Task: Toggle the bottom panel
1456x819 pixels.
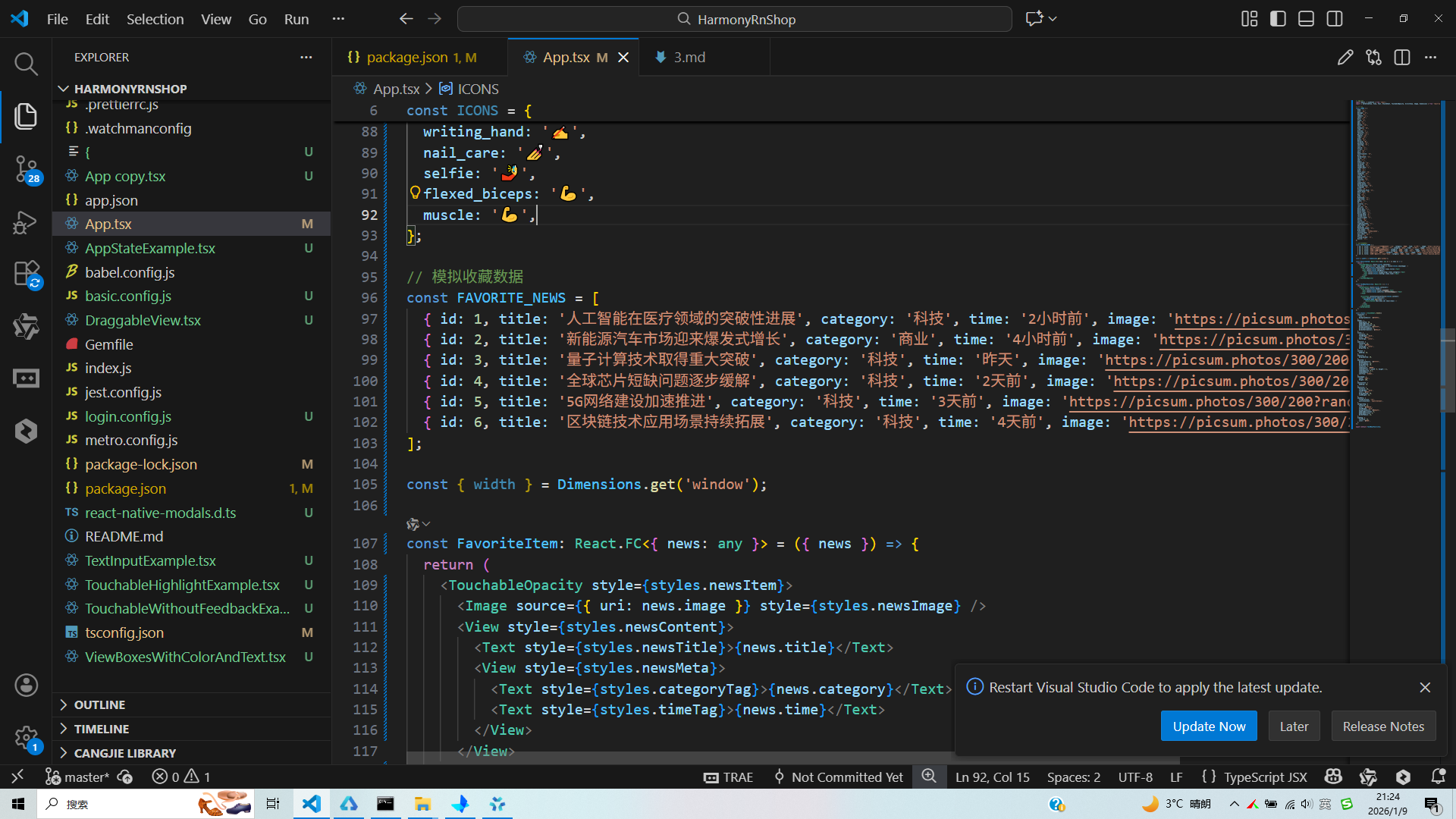Action: [1306, 19]
